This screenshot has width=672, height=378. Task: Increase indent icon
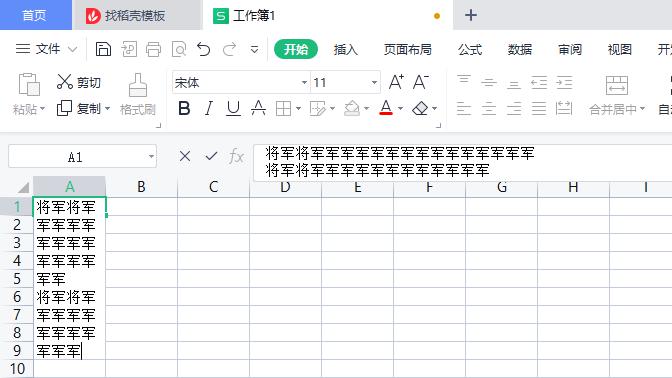564,82
